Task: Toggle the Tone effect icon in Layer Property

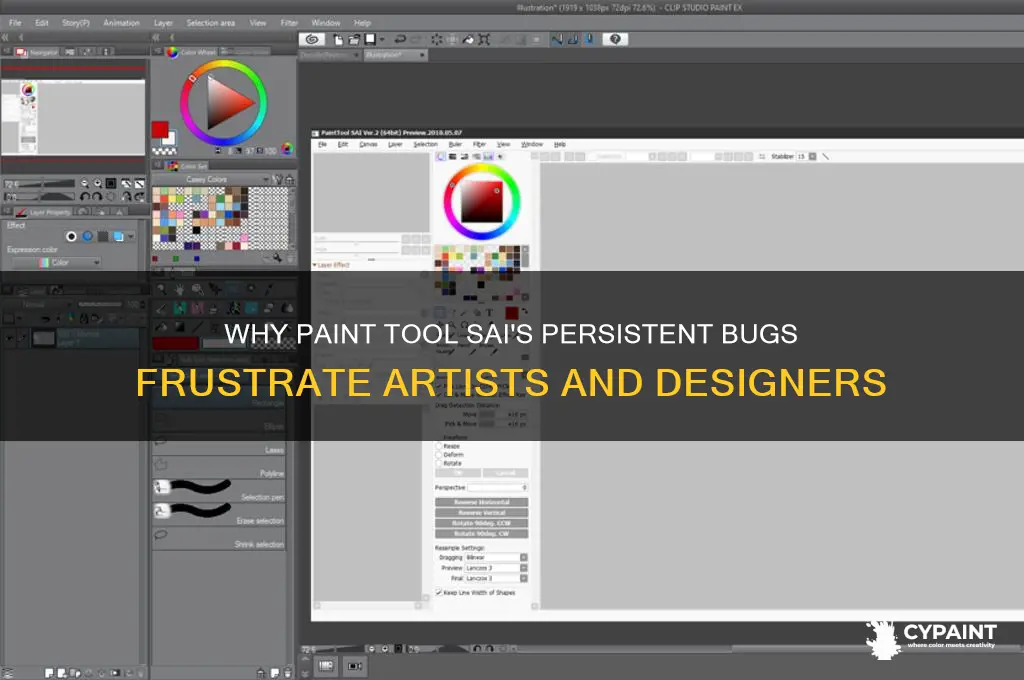Action: point(88,236)
